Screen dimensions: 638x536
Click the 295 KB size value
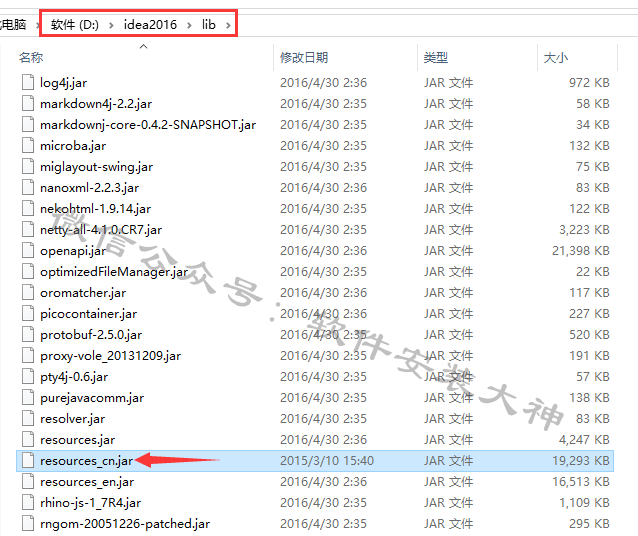589,523
